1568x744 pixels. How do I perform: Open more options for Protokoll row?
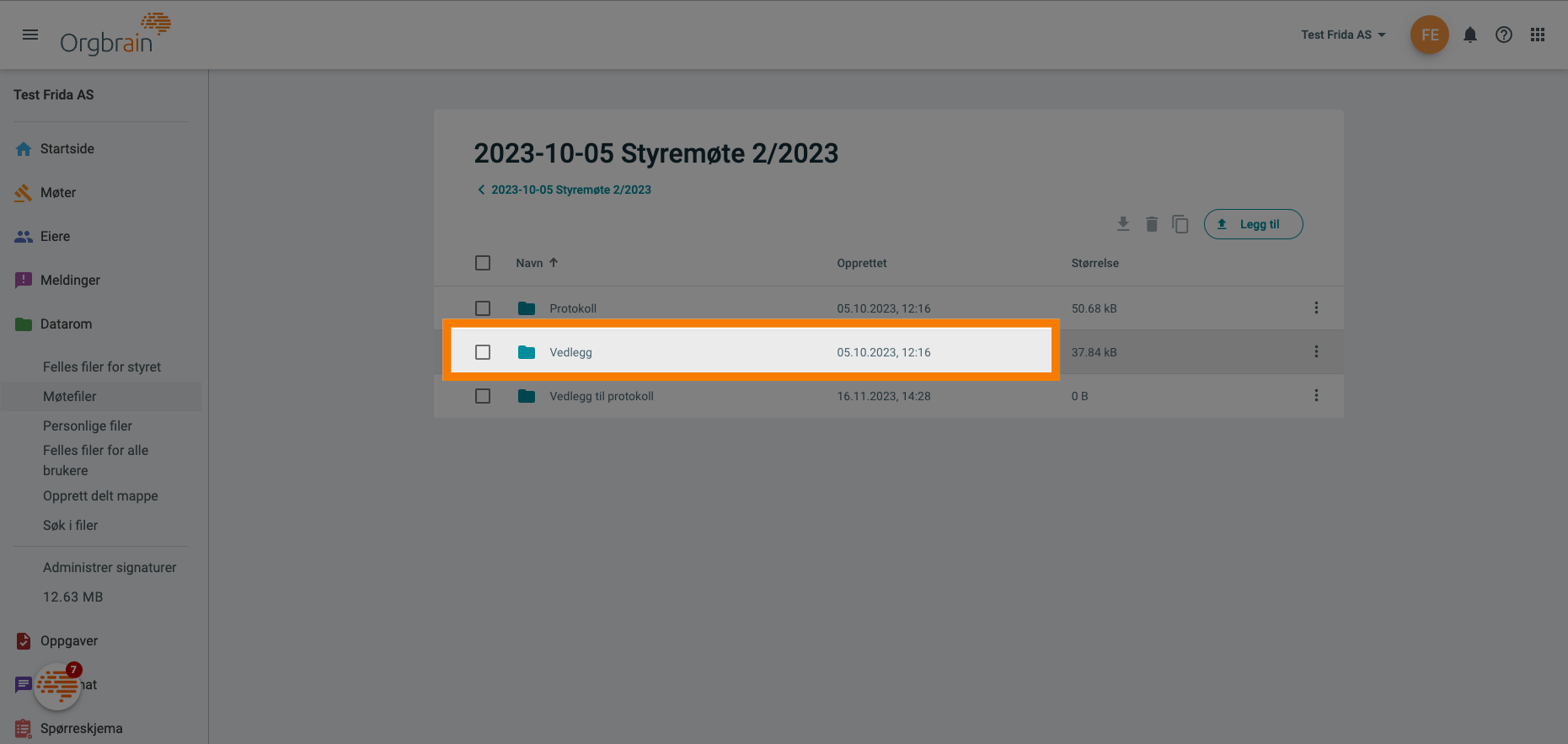tap(1316, 308)
